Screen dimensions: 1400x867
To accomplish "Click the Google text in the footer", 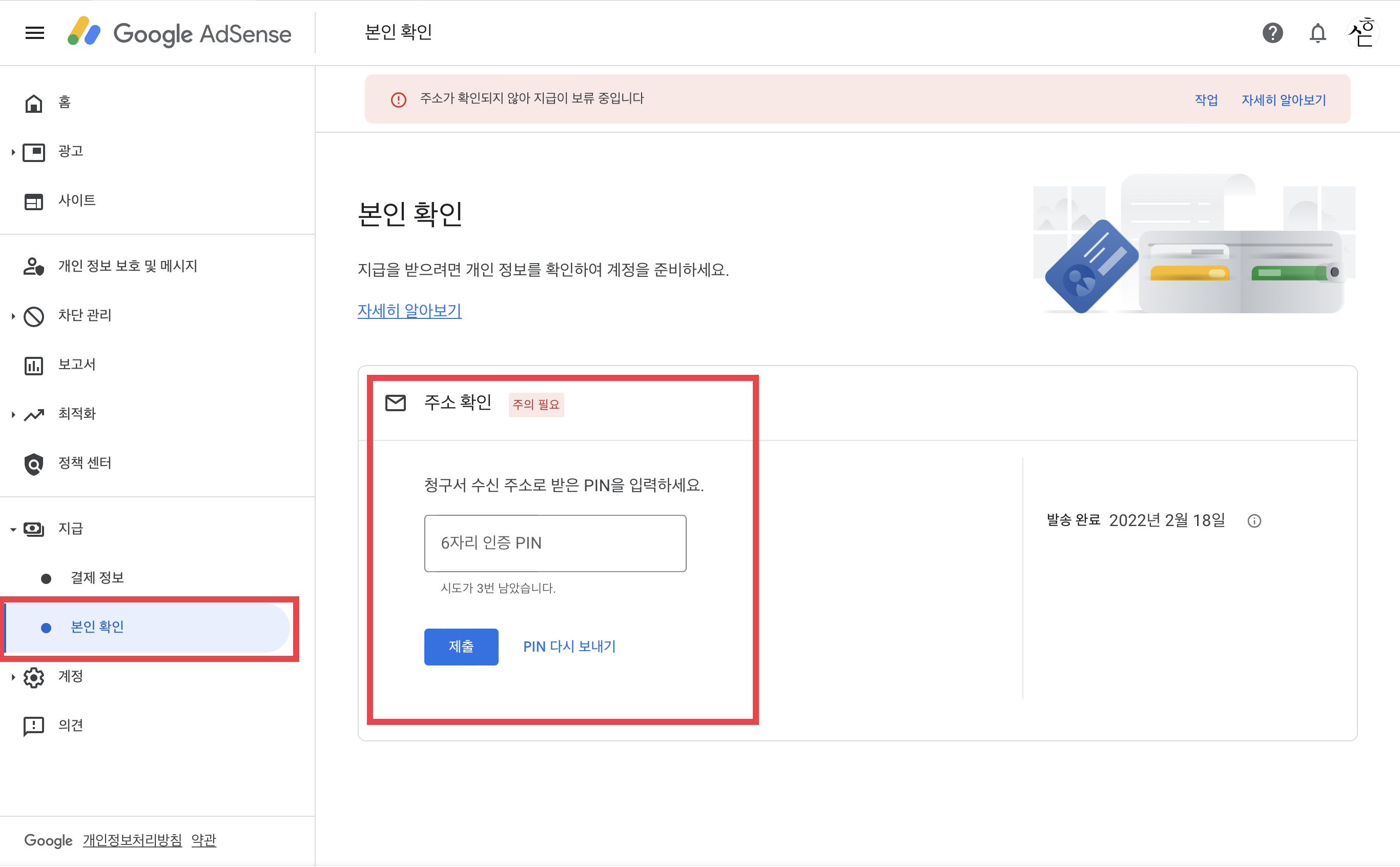I will click(x=48, y=841).
